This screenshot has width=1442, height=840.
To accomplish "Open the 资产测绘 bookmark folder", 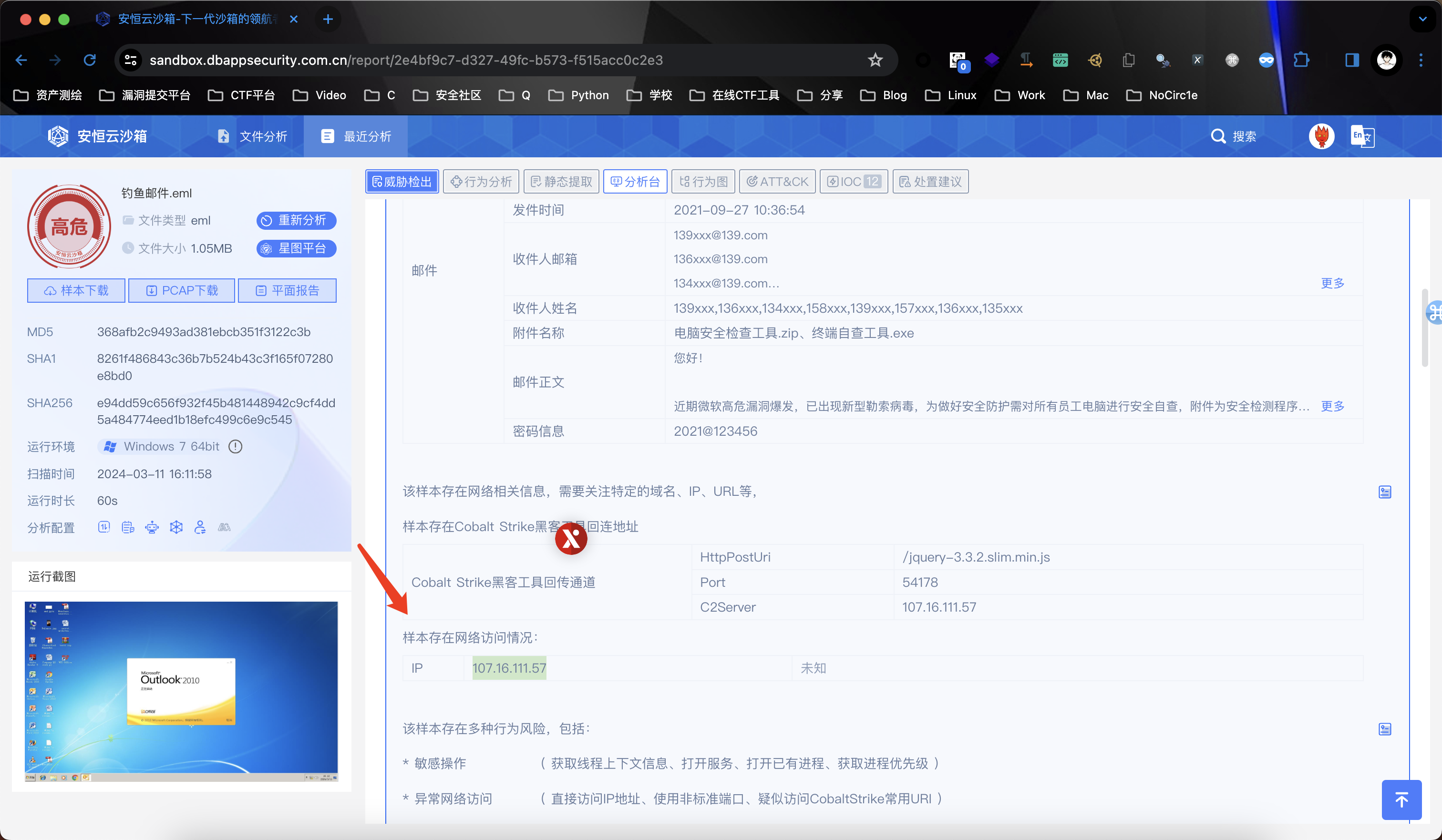I will click(48, 95).
